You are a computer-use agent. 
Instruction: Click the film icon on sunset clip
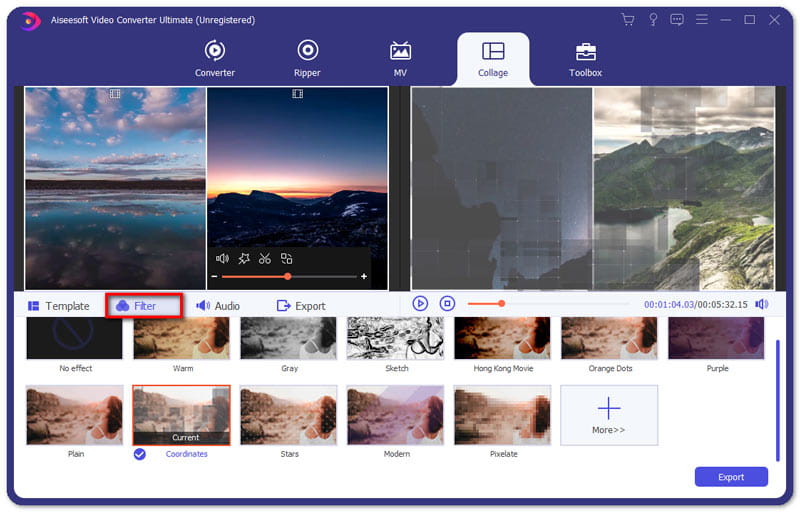(x=297, y=94)
